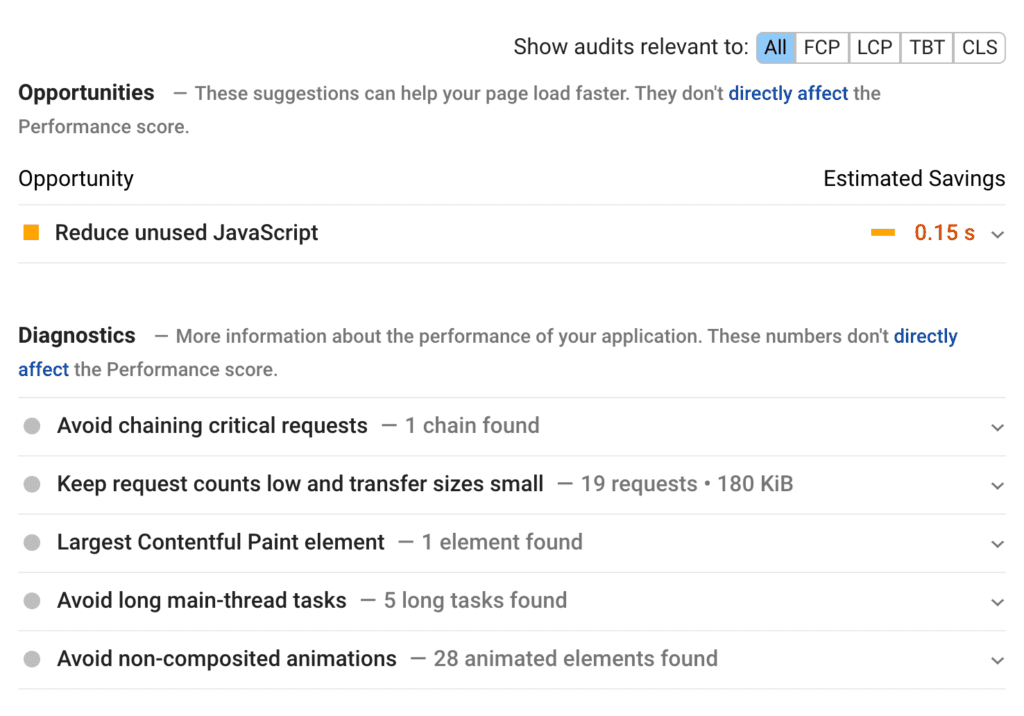Show audits relevant to TBT

[927, 47]
